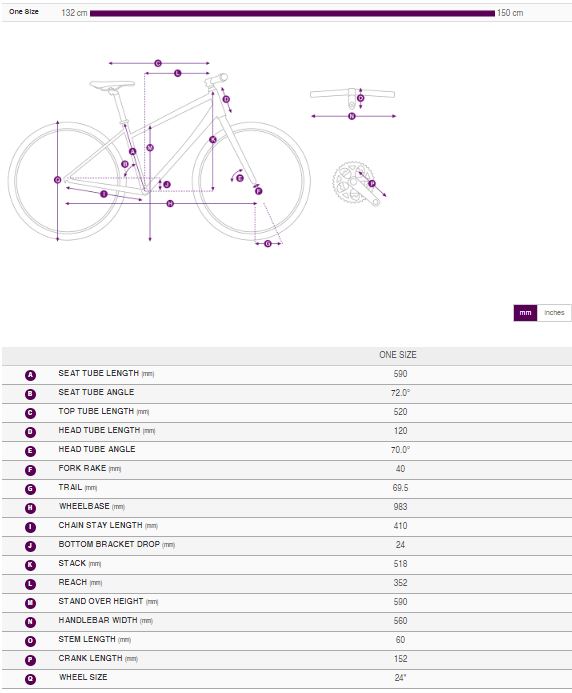This screenshot has height=693, width=572.
Task: Click the ONE SIZE column header
Action: pos(398,355)
